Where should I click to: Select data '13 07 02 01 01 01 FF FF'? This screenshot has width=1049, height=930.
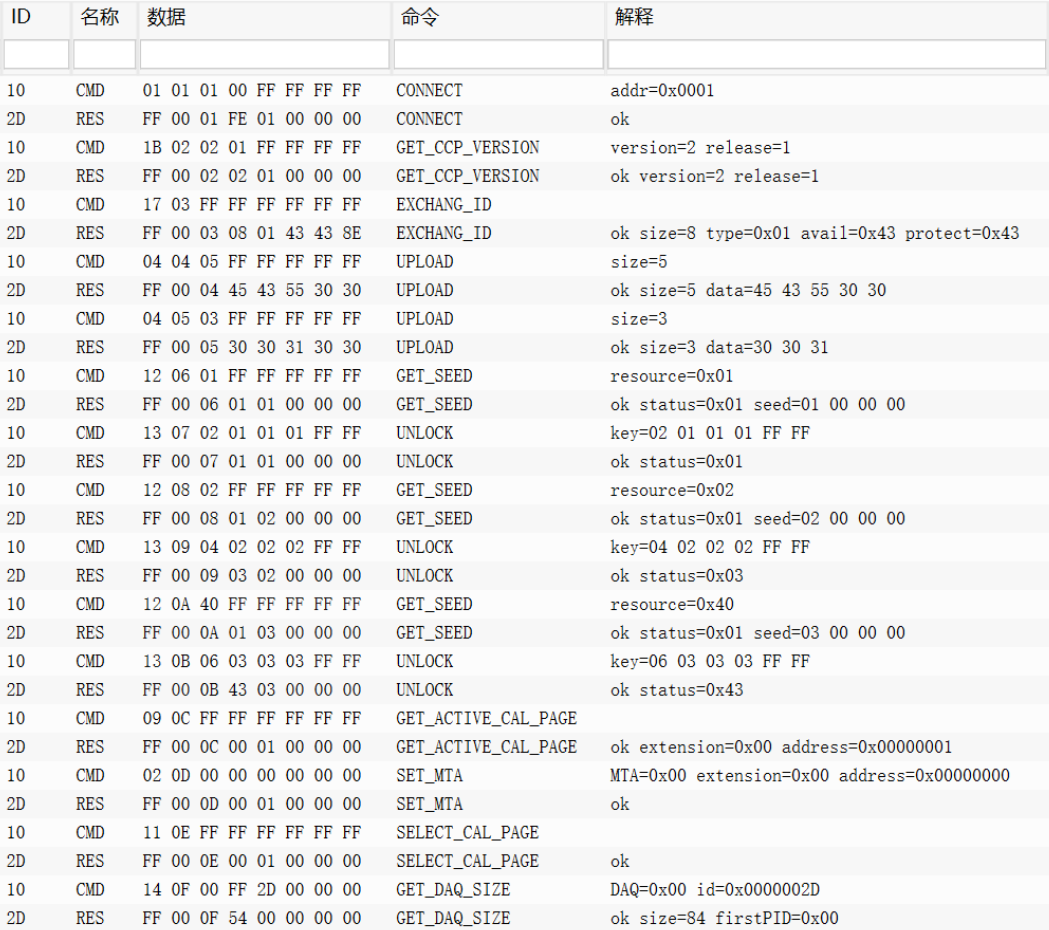(x=252, y=433)
